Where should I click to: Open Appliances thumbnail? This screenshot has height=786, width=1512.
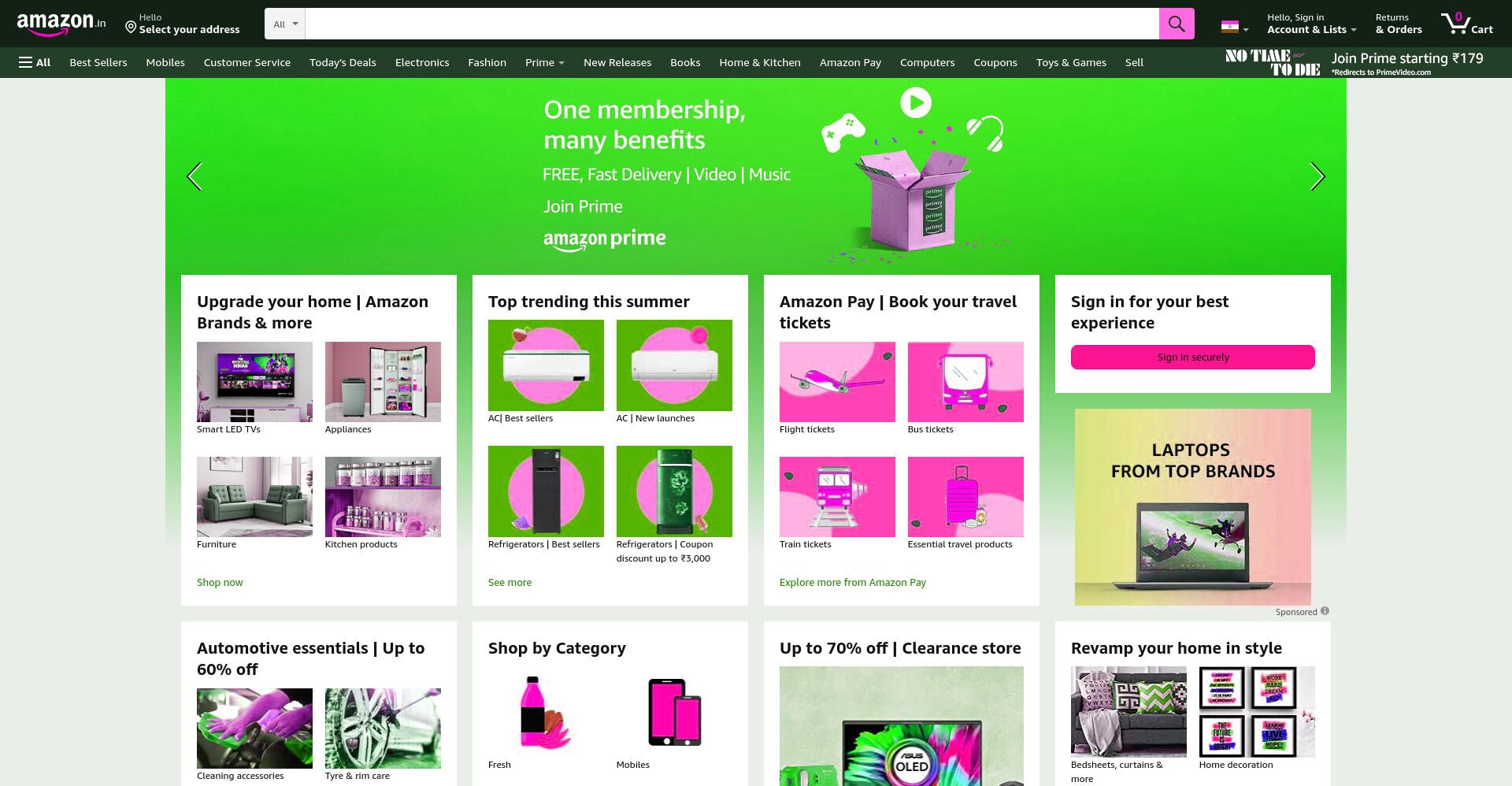(383, 382)
